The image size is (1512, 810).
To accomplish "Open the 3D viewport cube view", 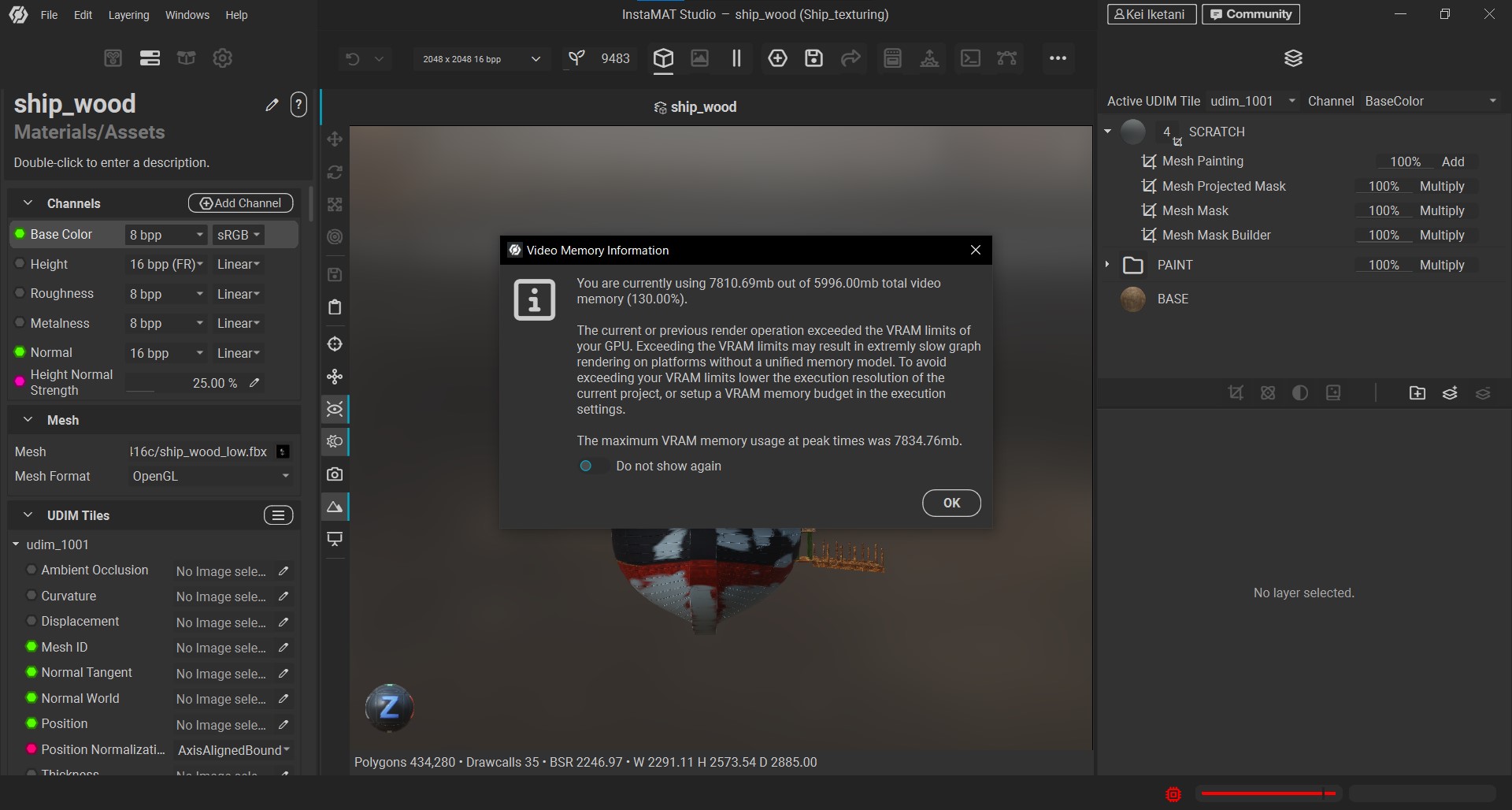I will [663, 58].
